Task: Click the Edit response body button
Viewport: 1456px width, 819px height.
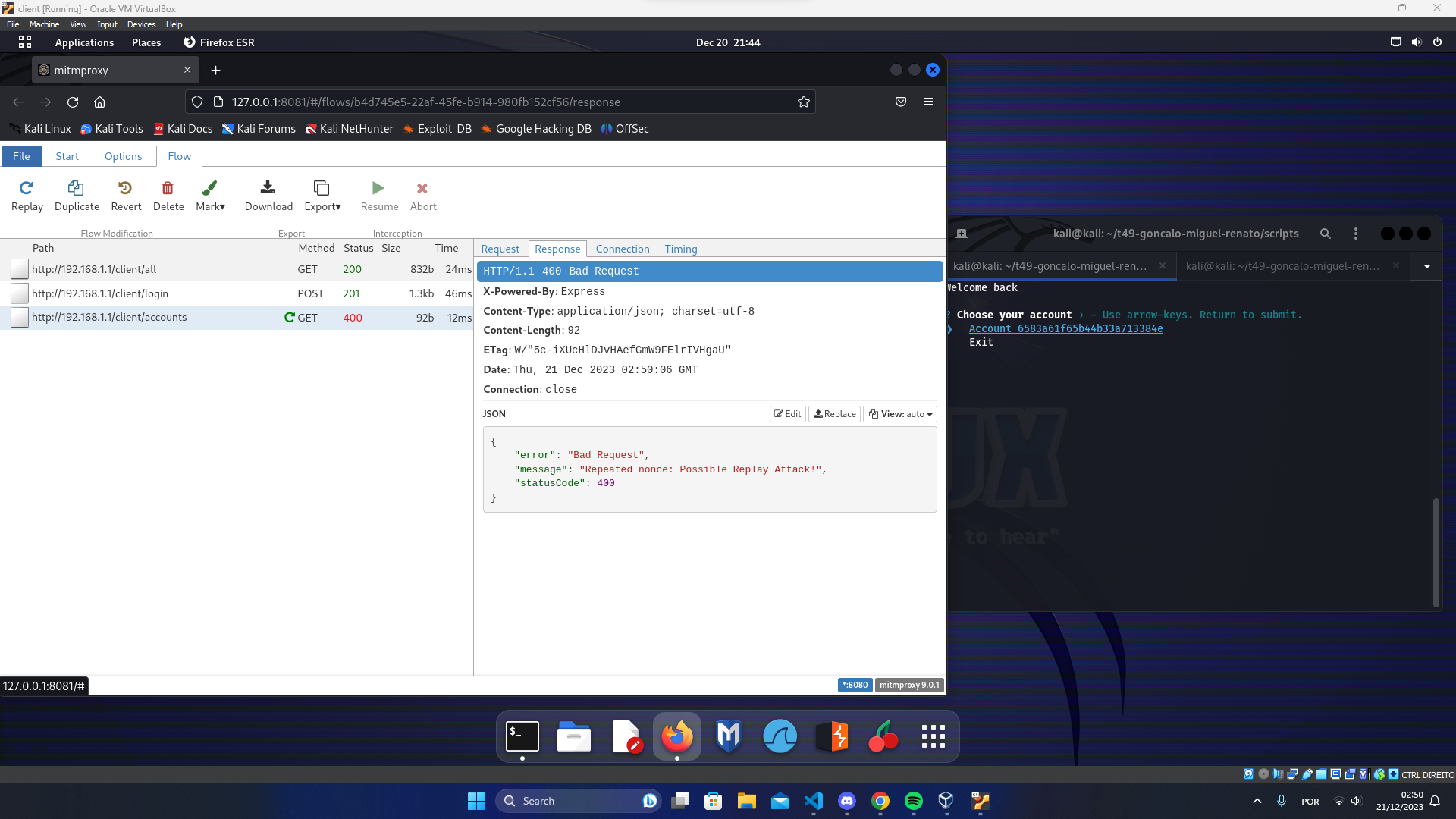Action: 787,414
